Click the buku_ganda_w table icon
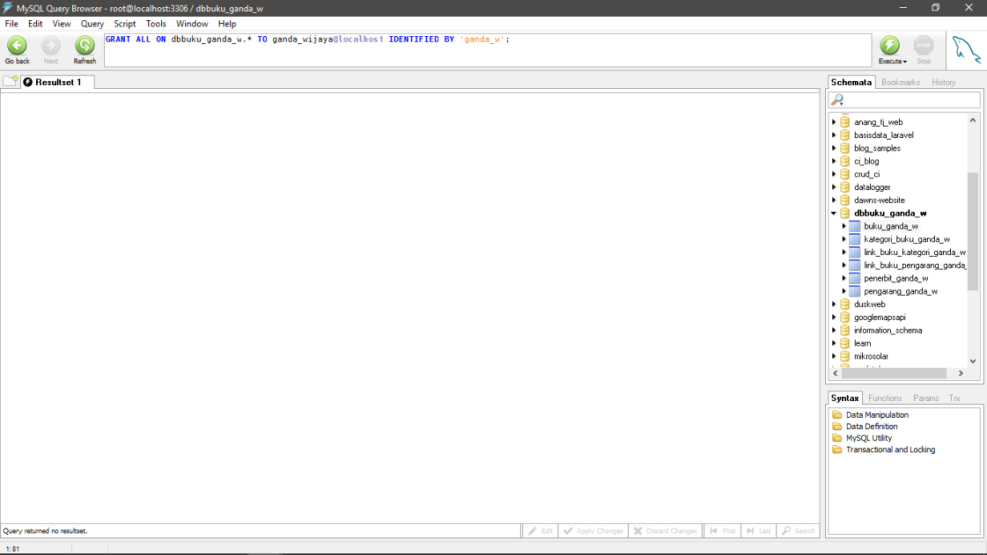 point(854,226)
